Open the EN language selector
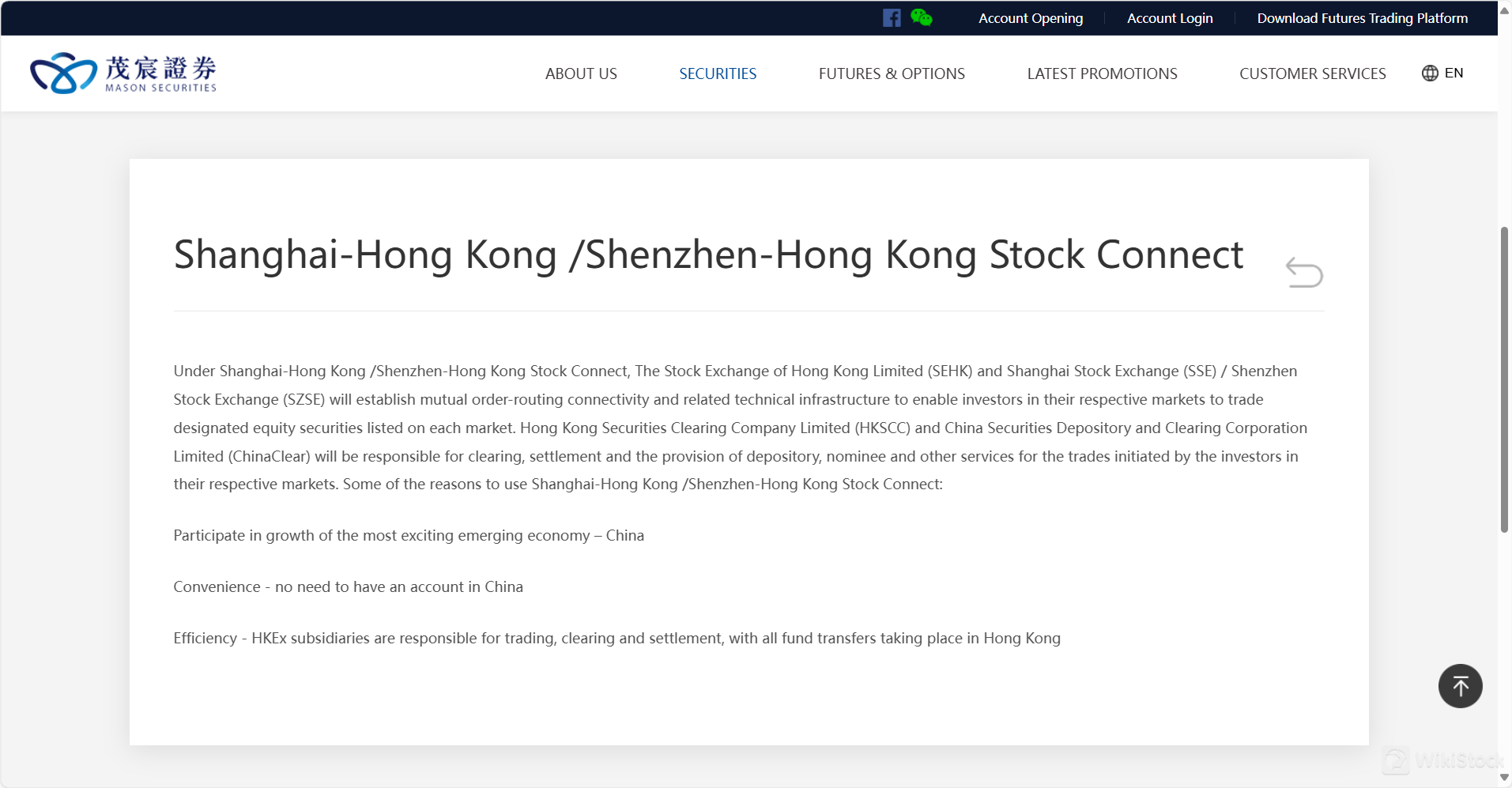 click(x=1454, y=74)
